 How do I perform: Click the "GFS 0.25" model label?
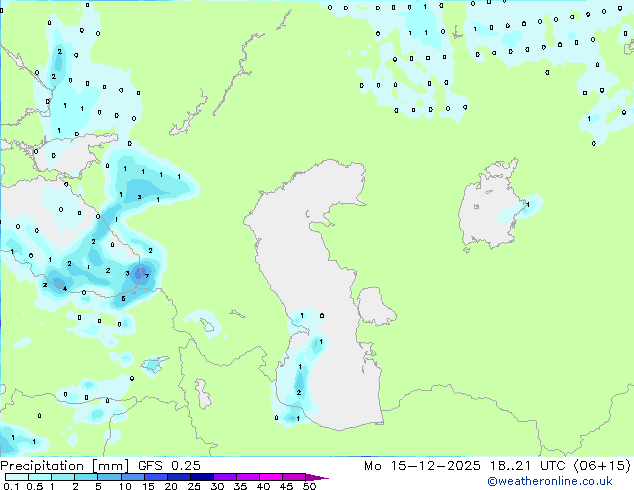pyautogui.click(x=169, y=466)
